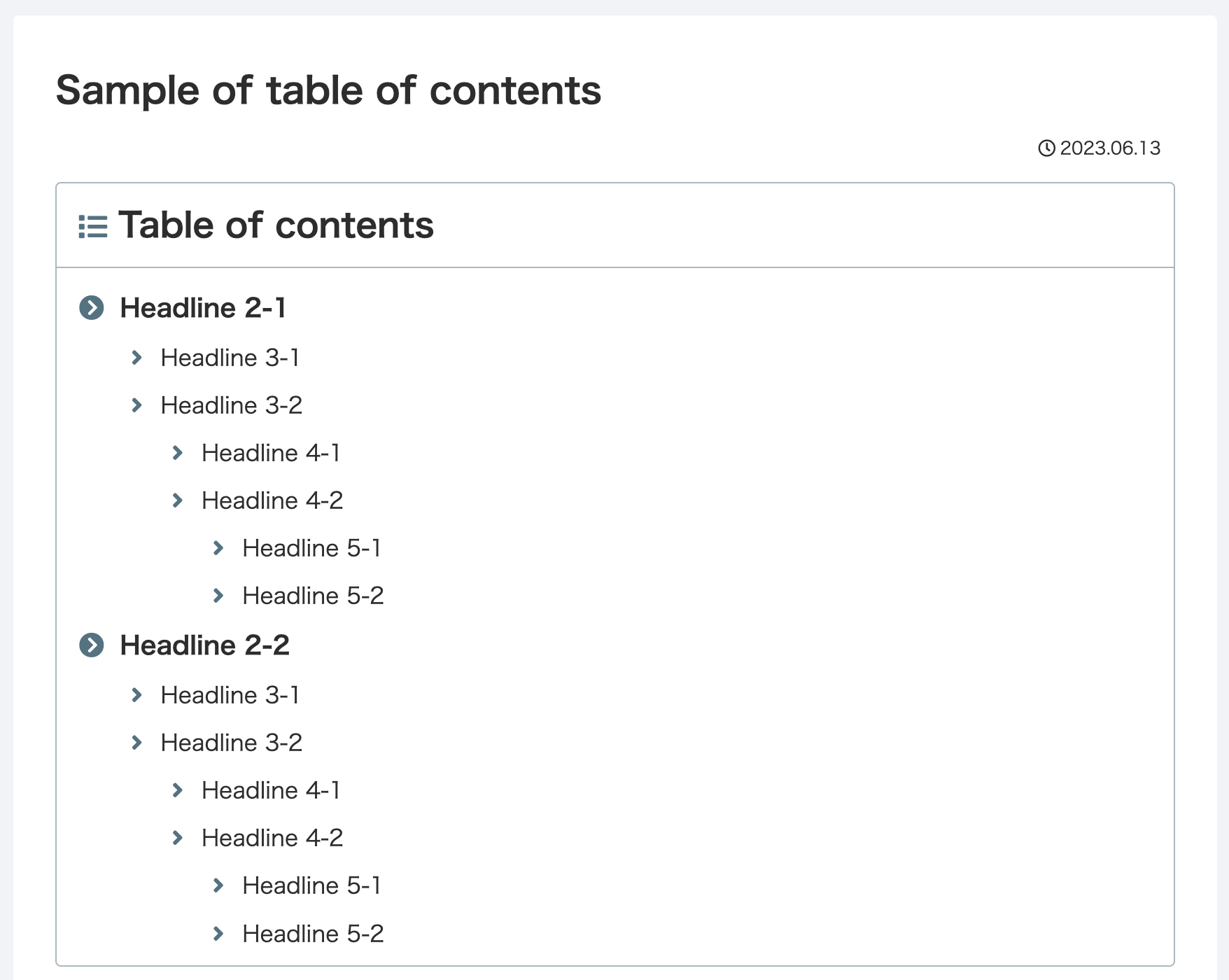Viewport: 1229px width, 980px height.
Task: Go to Headline 3-1 under Headline 2-2
Action: click(x=230, y=695)
